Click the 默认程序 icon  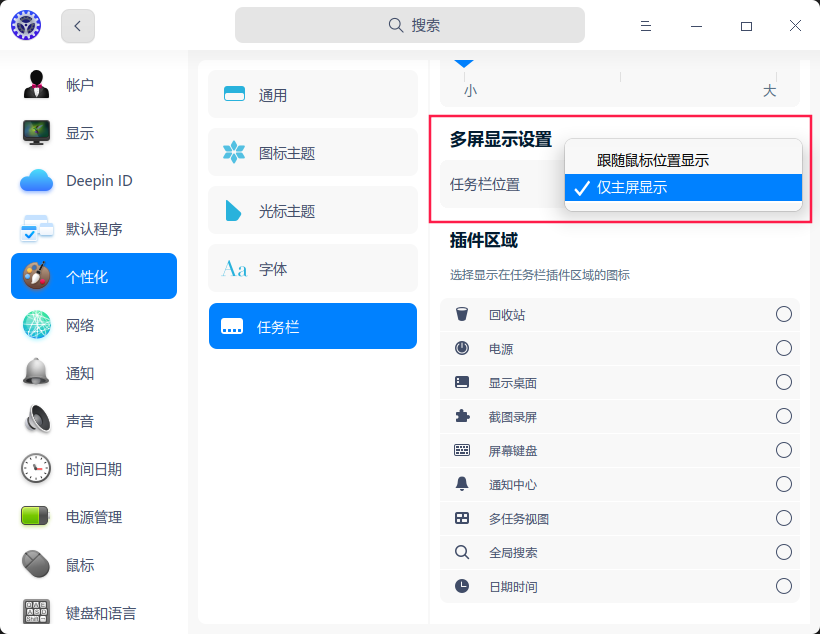tap(36, 229)
